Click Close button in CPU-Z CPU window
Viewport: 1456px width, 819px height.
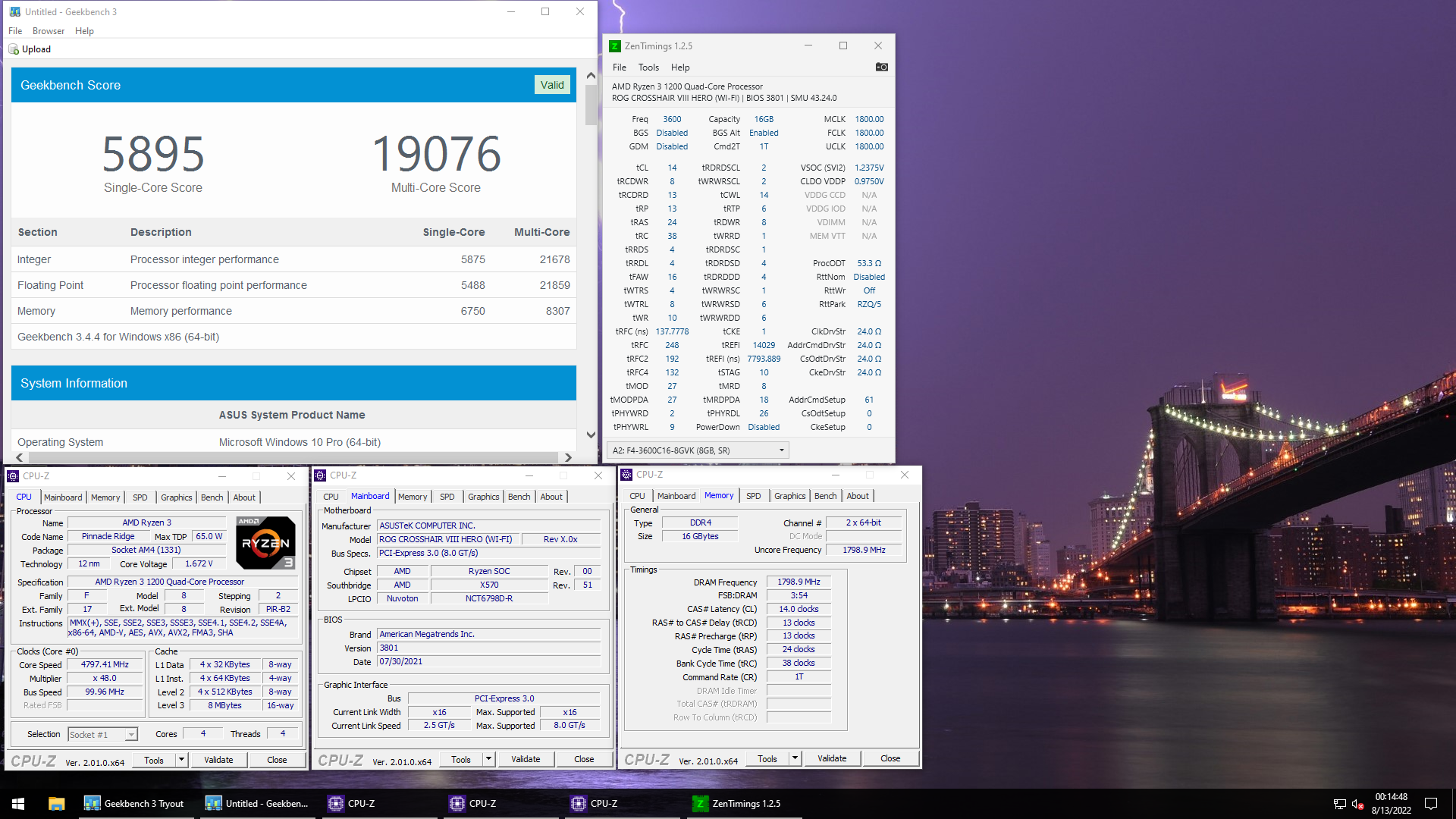(x=277, y=760)
